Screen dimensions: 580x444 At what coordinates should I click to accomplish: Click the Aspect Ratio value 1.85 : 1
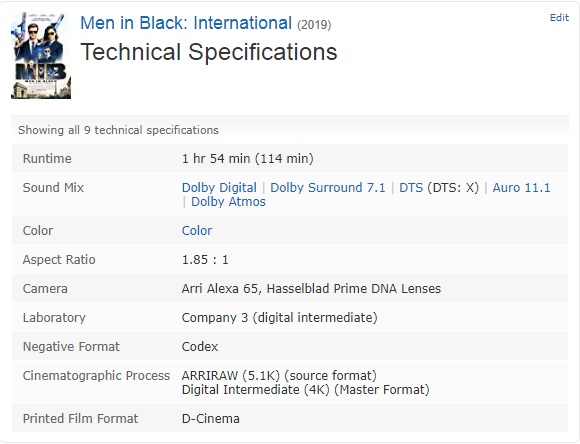(205, 260)
